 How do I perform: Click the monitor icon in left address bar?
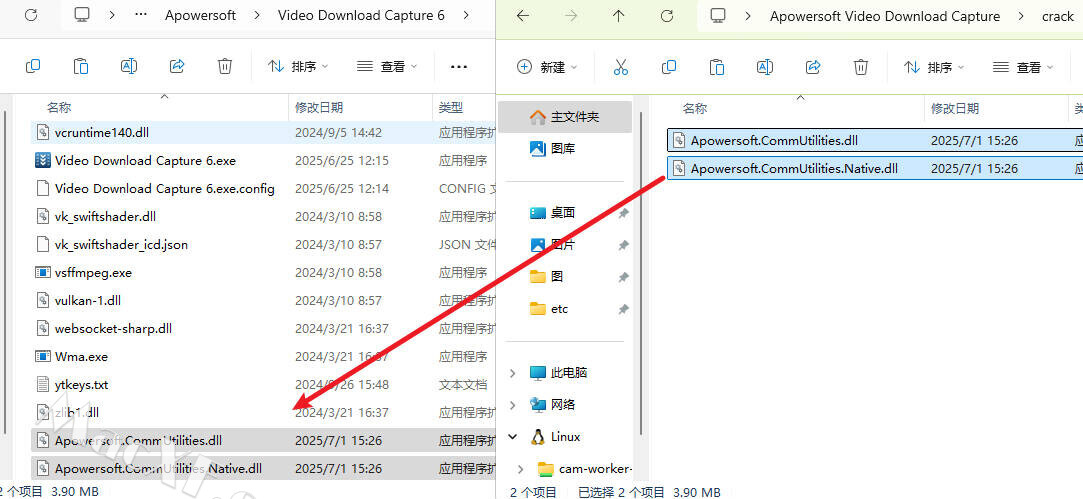[82, 15]
